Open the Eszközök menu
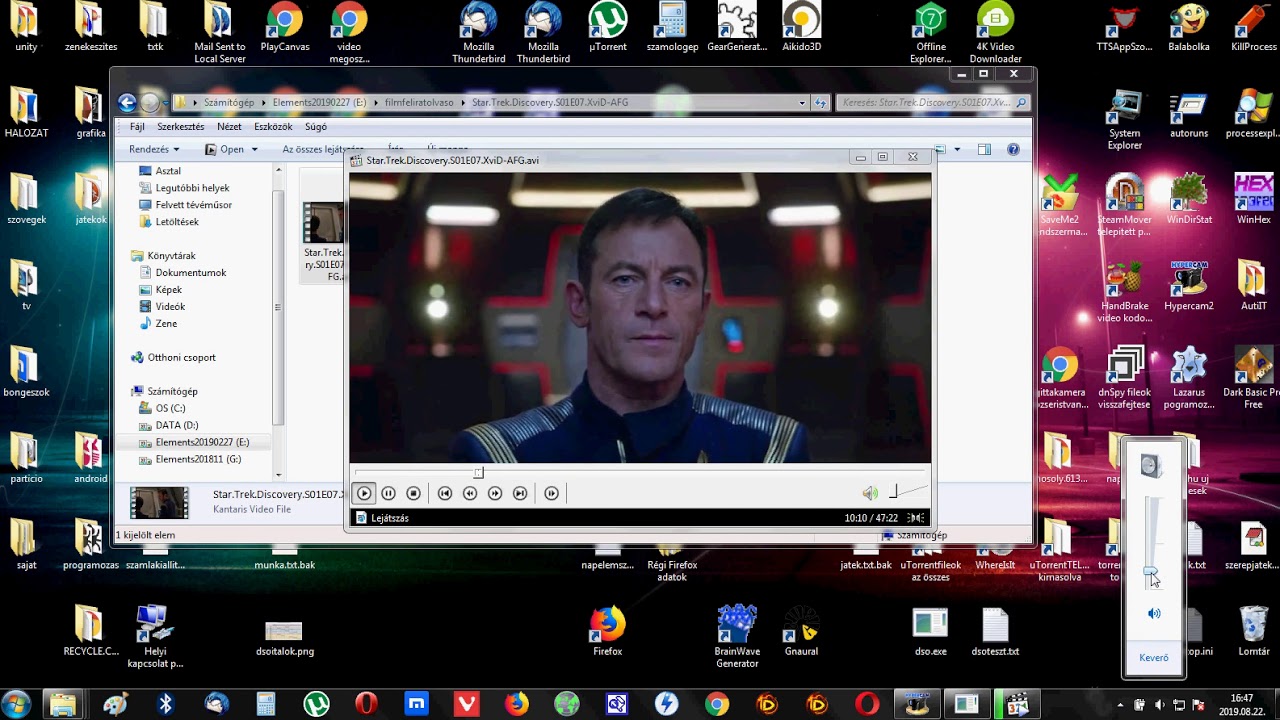 (273, 127)
